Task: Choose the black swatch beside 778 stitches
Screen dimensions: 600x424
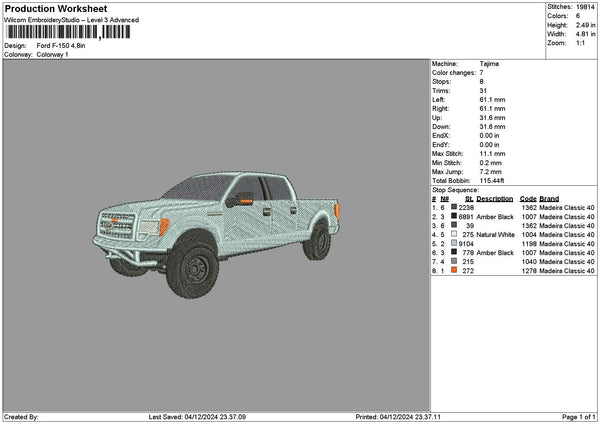Action: [454, 252]
